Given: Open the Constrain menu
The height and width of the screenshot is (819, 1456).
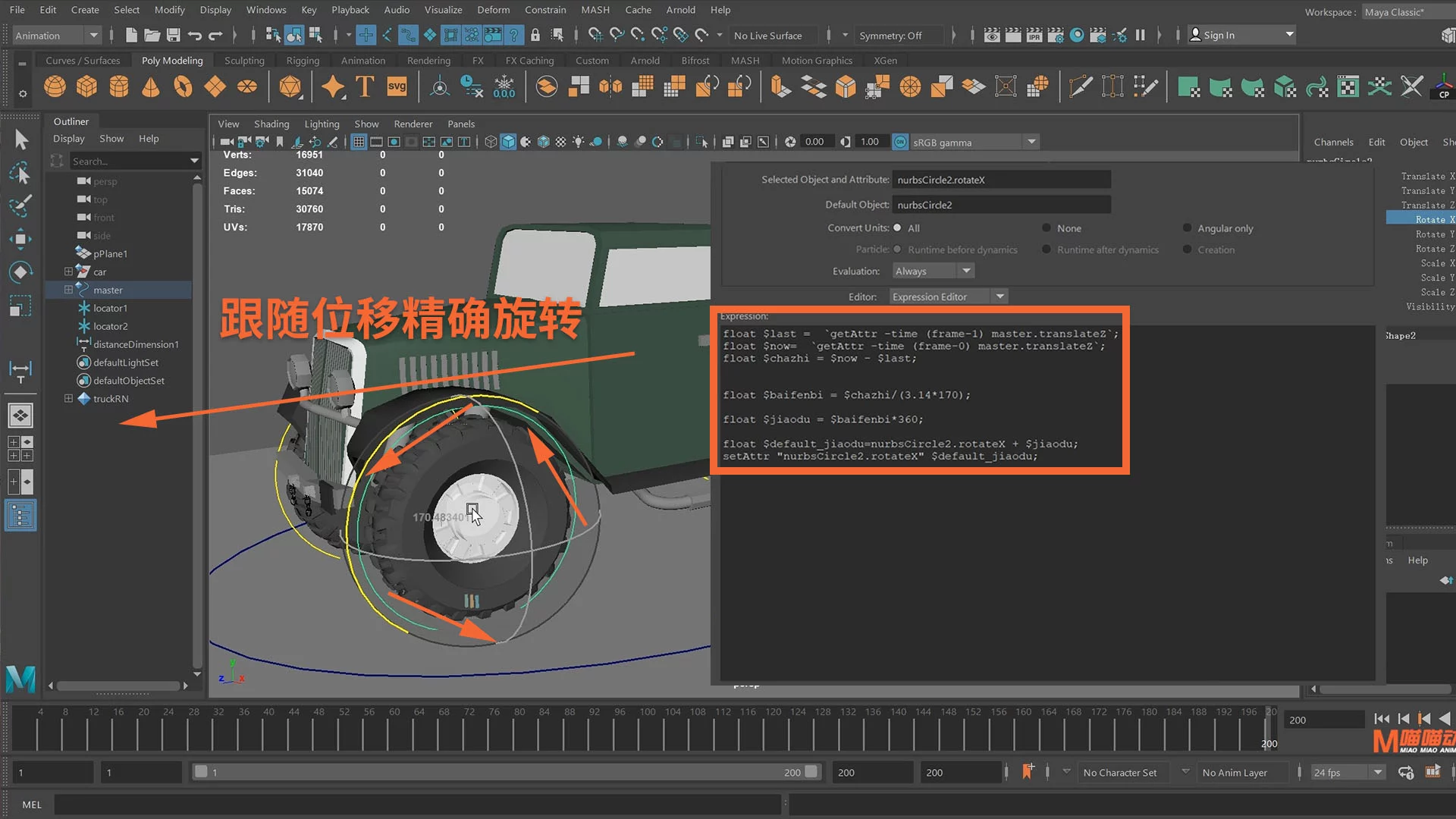Looking at the screenshot, I should pos(545,10).
